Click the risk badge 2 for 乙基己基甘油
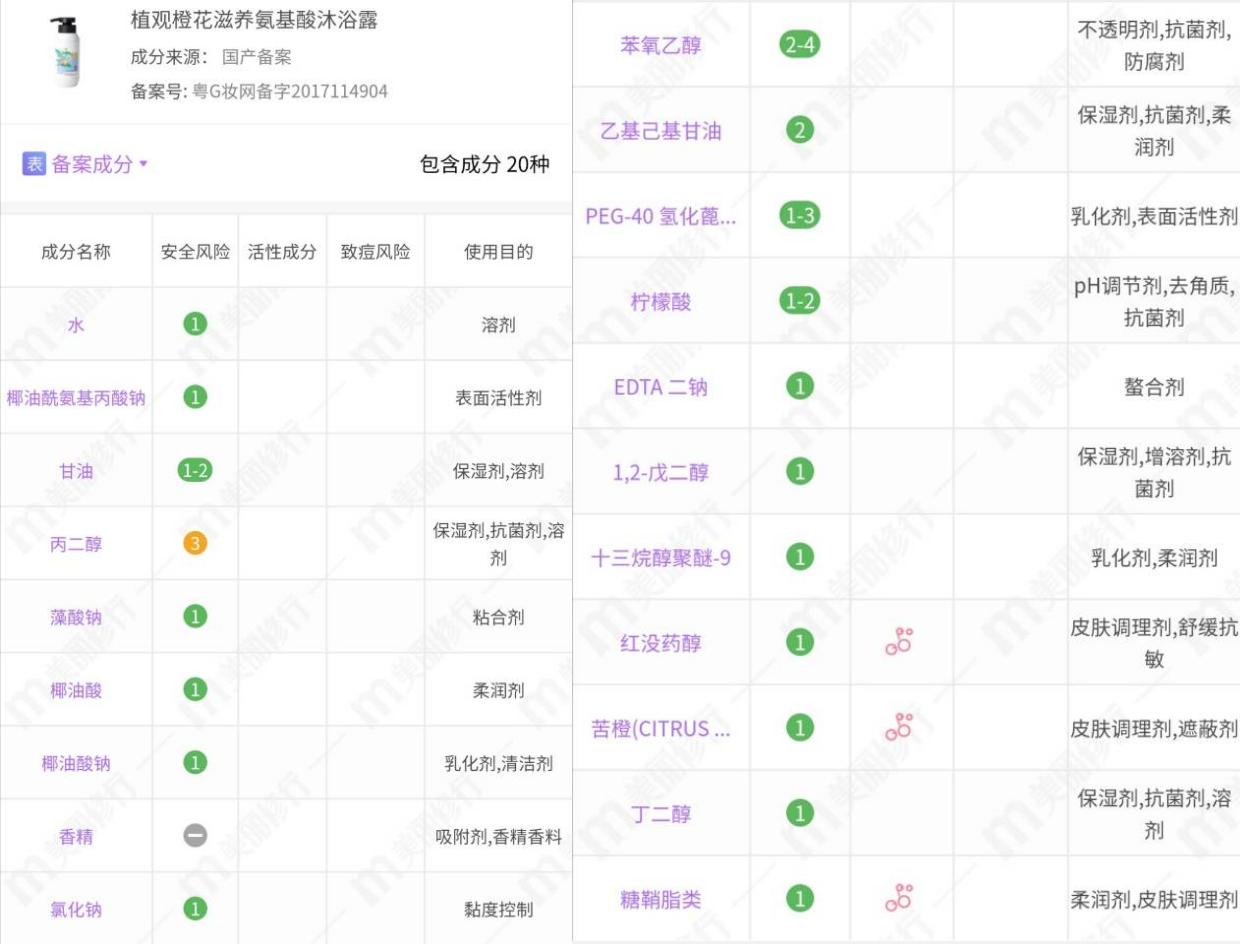Viewport: 1240px width, 944px height. [798, 131]
